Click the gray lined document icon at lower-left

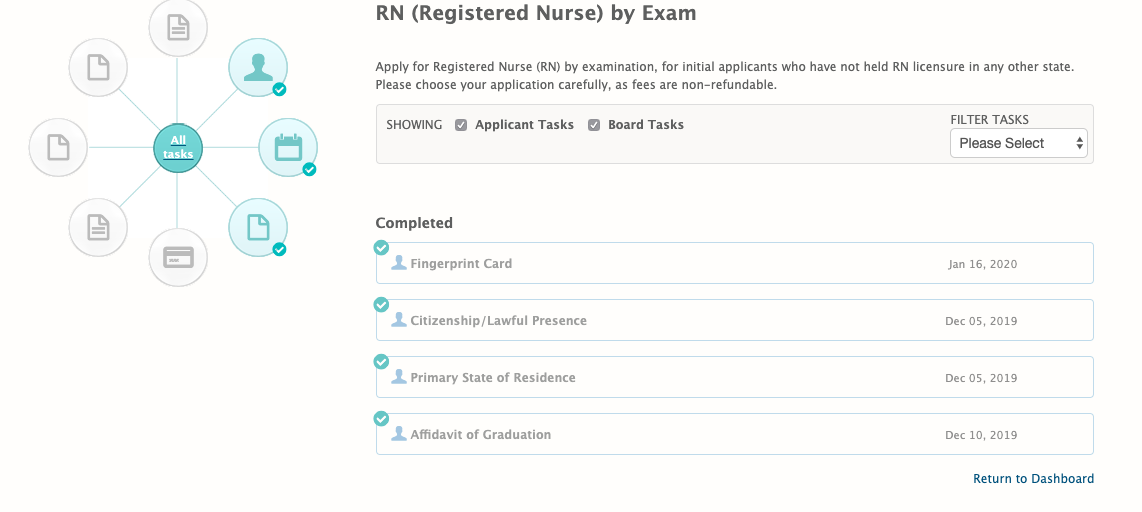pos(98,227)
